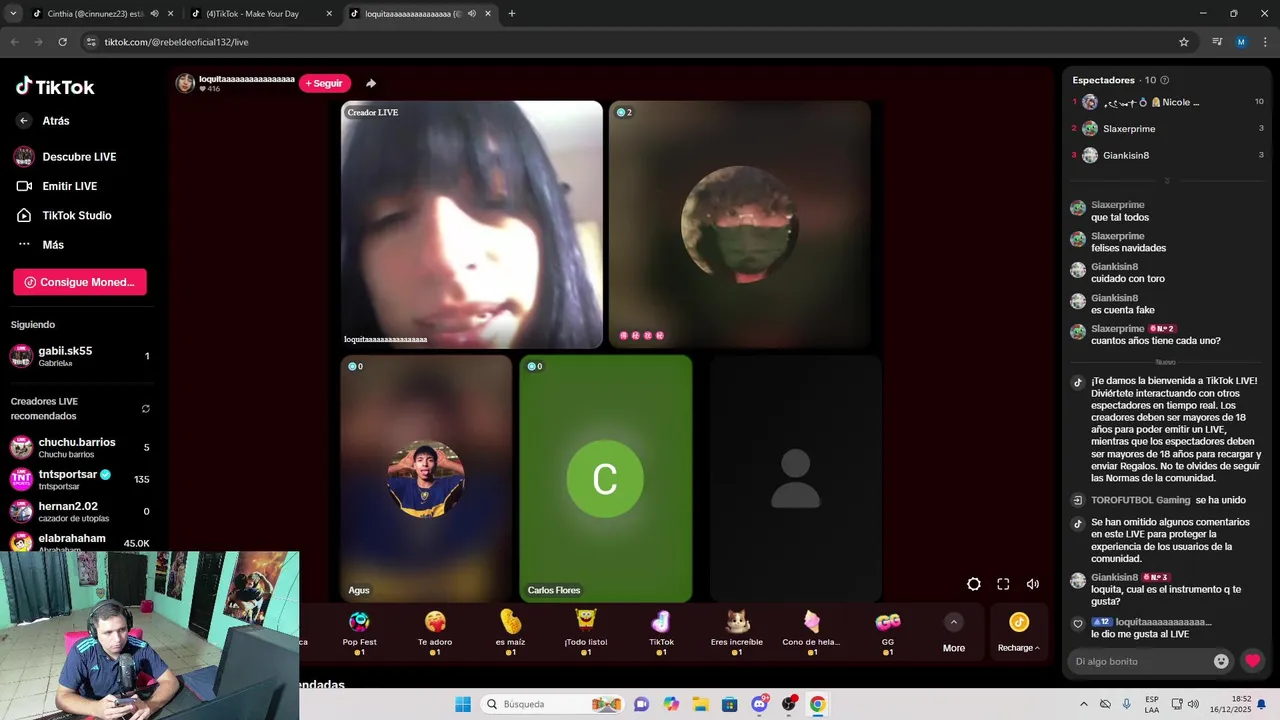Expand the Recharge coins panel
The width and height of the screenshot is (1280, 720).
[1019, 633]
